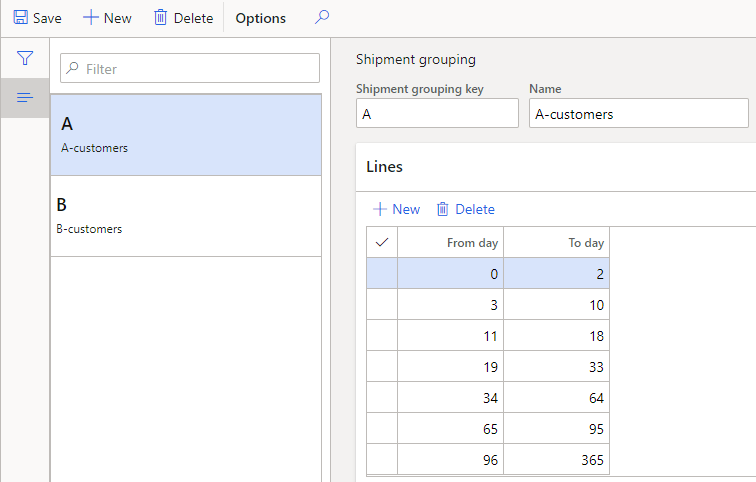Click the Shipment grouping key field

(437, 113)
